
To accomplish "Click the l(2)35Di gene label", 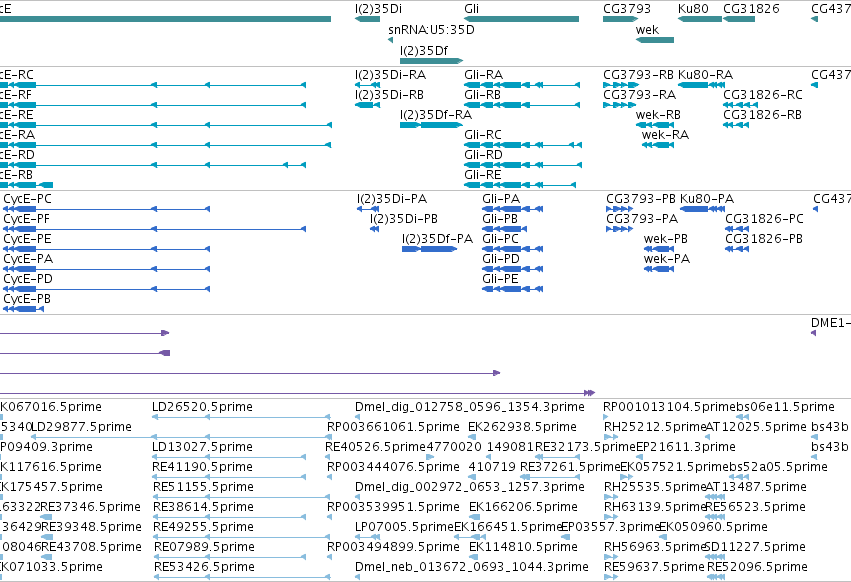I will coord(378,9).
